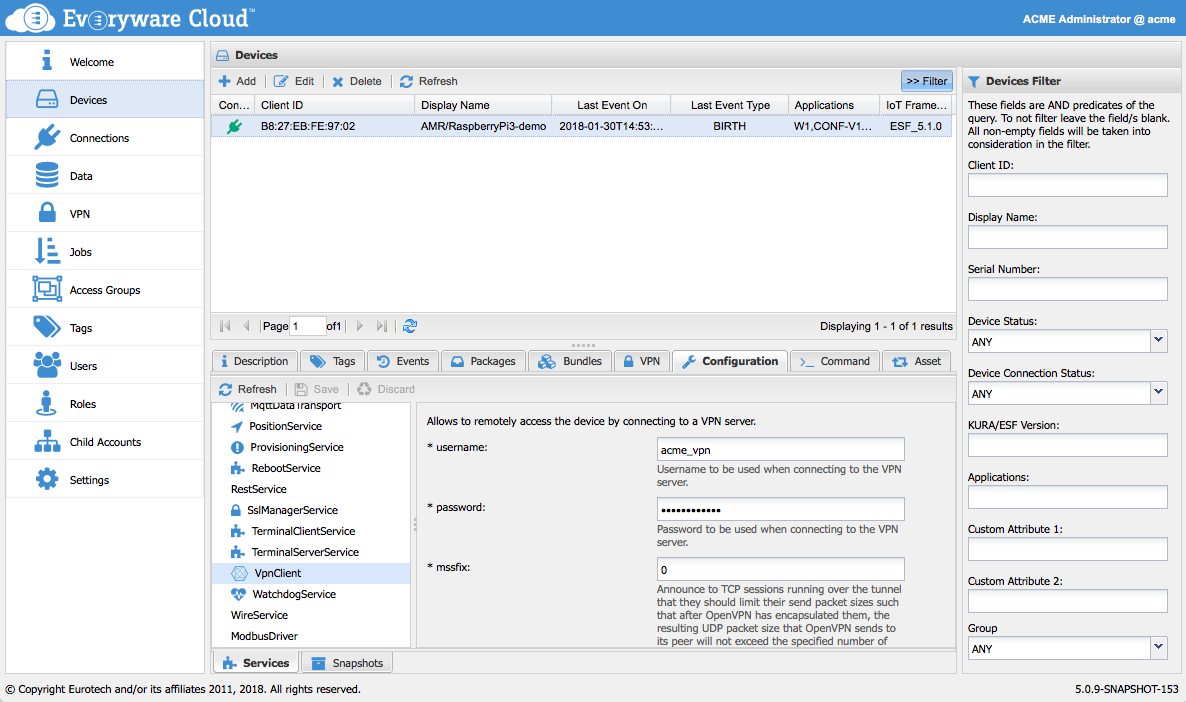Image resolution: width=1186 pixels, height=702 pixels.
Task: Edit the selected device
Action: [294, 81]
